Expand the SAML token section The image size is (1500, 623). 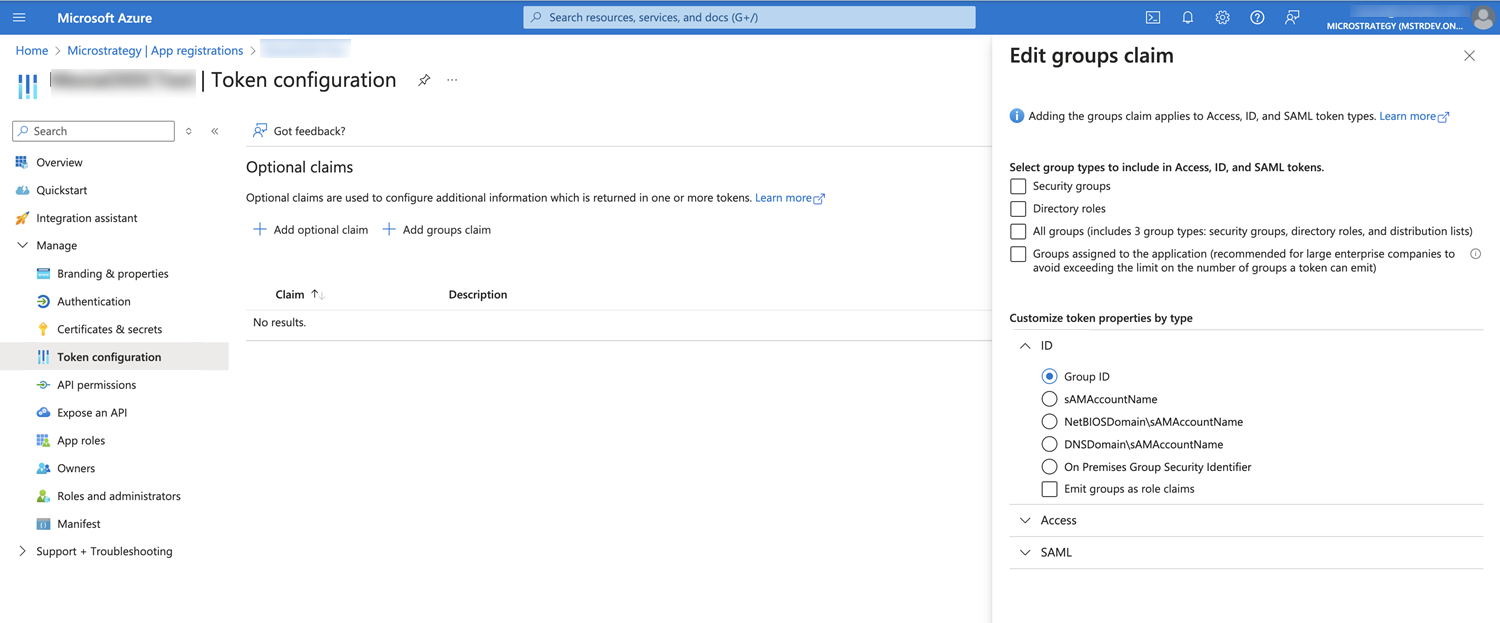1025,552
